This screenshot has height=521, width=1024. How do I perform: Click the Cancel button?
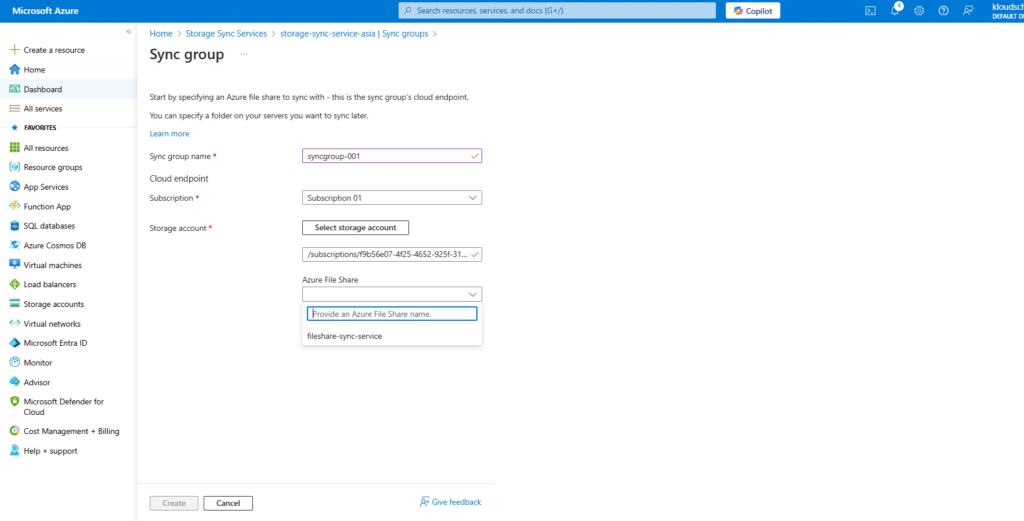(228, 503)
